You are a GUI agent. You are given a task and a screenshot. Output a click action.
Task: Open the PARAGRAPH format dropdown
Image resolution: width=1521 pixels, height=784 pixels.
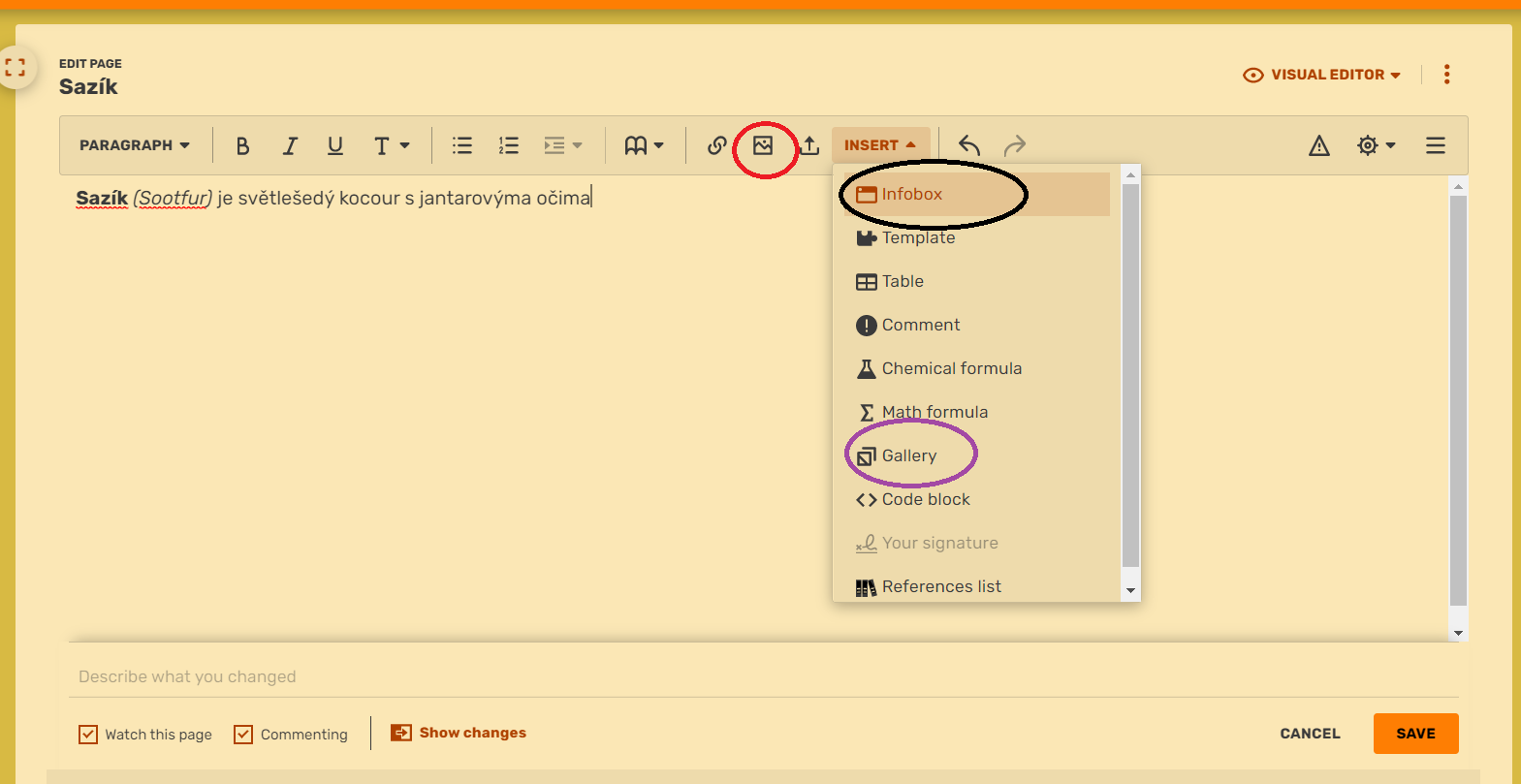pyautogui.click(x=135, y=145)
